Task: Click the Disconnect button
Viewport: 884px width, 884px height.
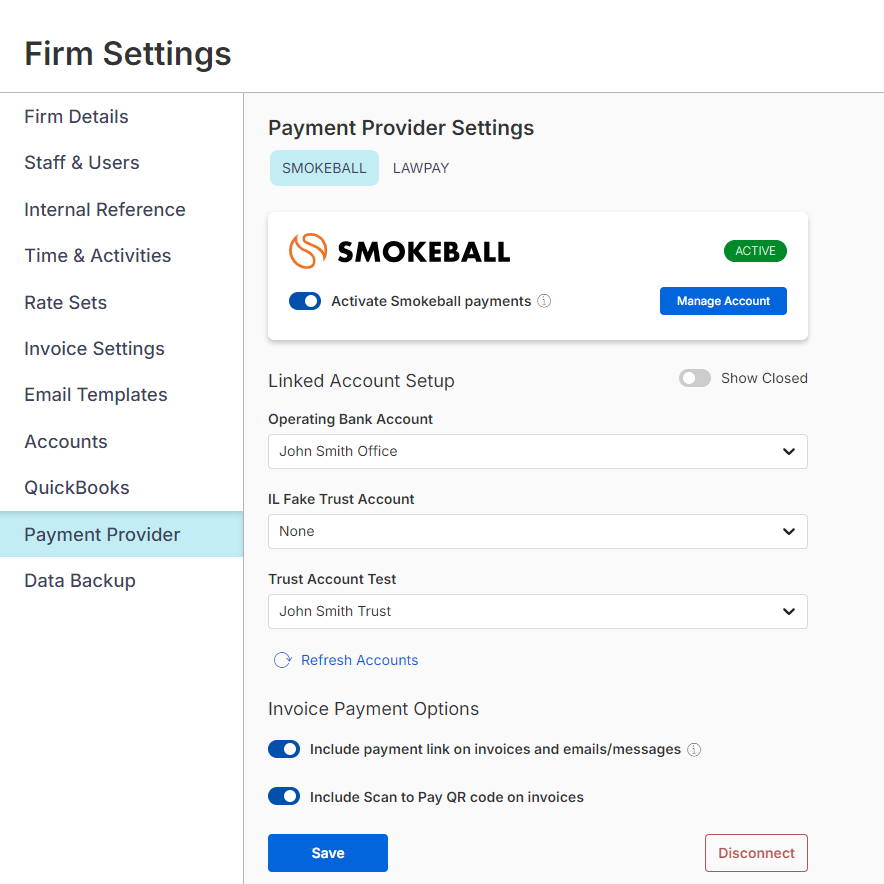Action: [x=756, y=853]
